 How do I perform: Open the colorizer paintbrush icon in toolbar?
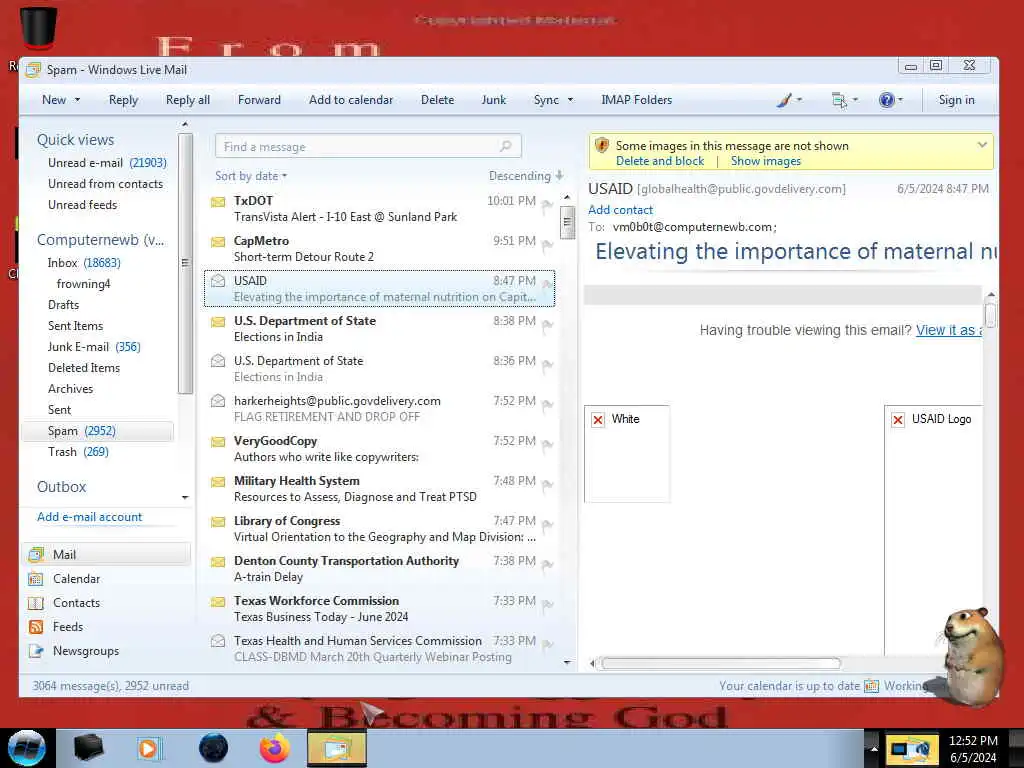(x=784, y=100)
